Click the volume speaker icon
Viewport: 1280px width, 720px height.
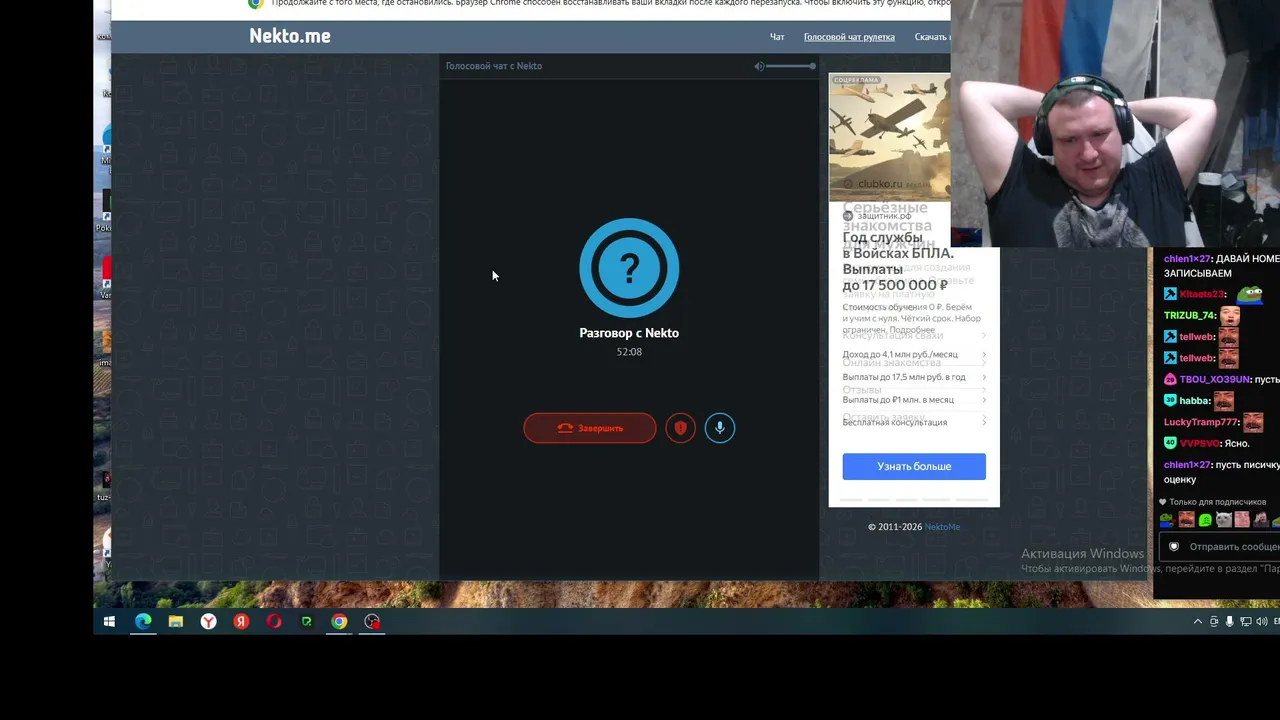tap(759, 66)
